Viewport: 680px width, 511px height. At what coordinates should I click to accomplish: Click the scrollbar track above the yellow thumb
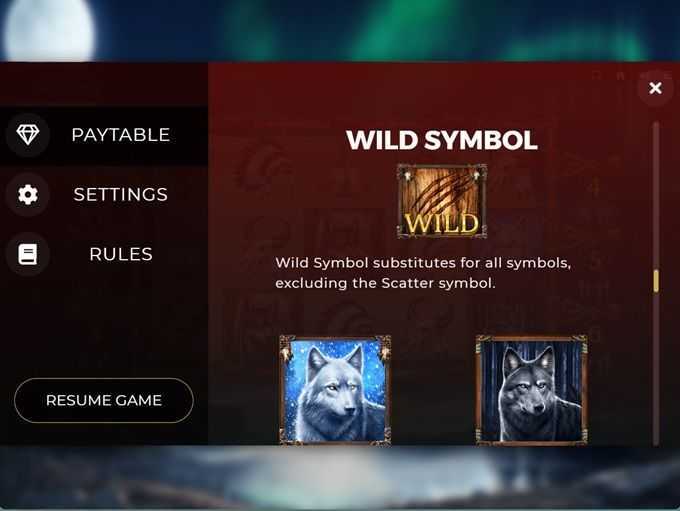(x=656, y=195)
